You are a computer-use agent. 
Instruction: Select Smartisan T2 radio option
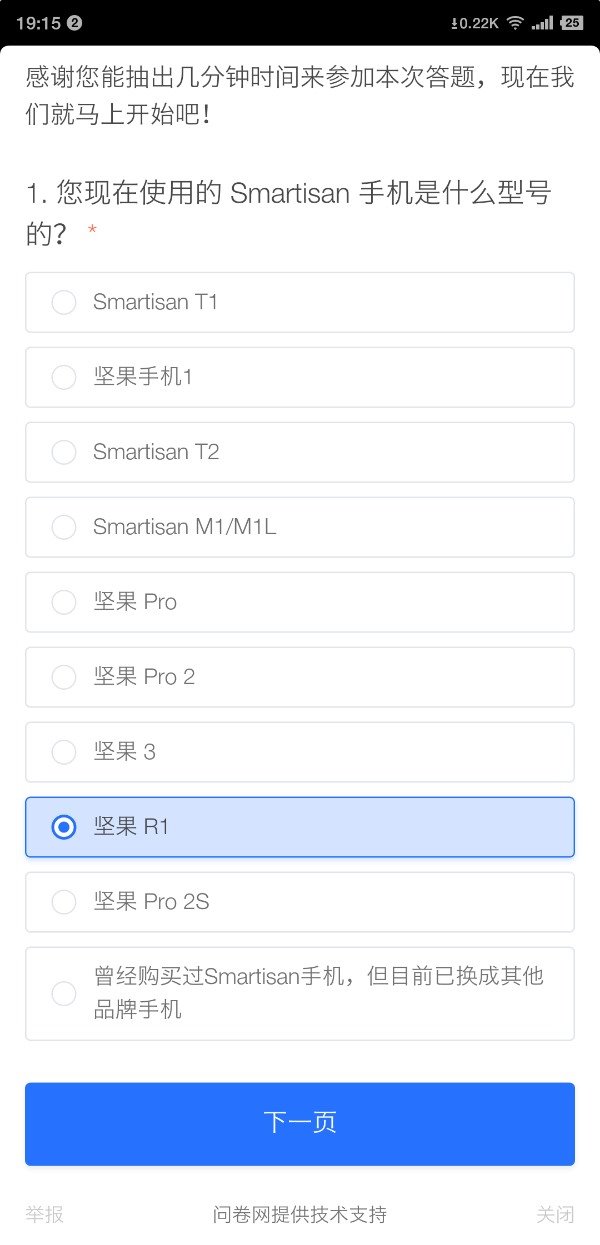(64, 452)
